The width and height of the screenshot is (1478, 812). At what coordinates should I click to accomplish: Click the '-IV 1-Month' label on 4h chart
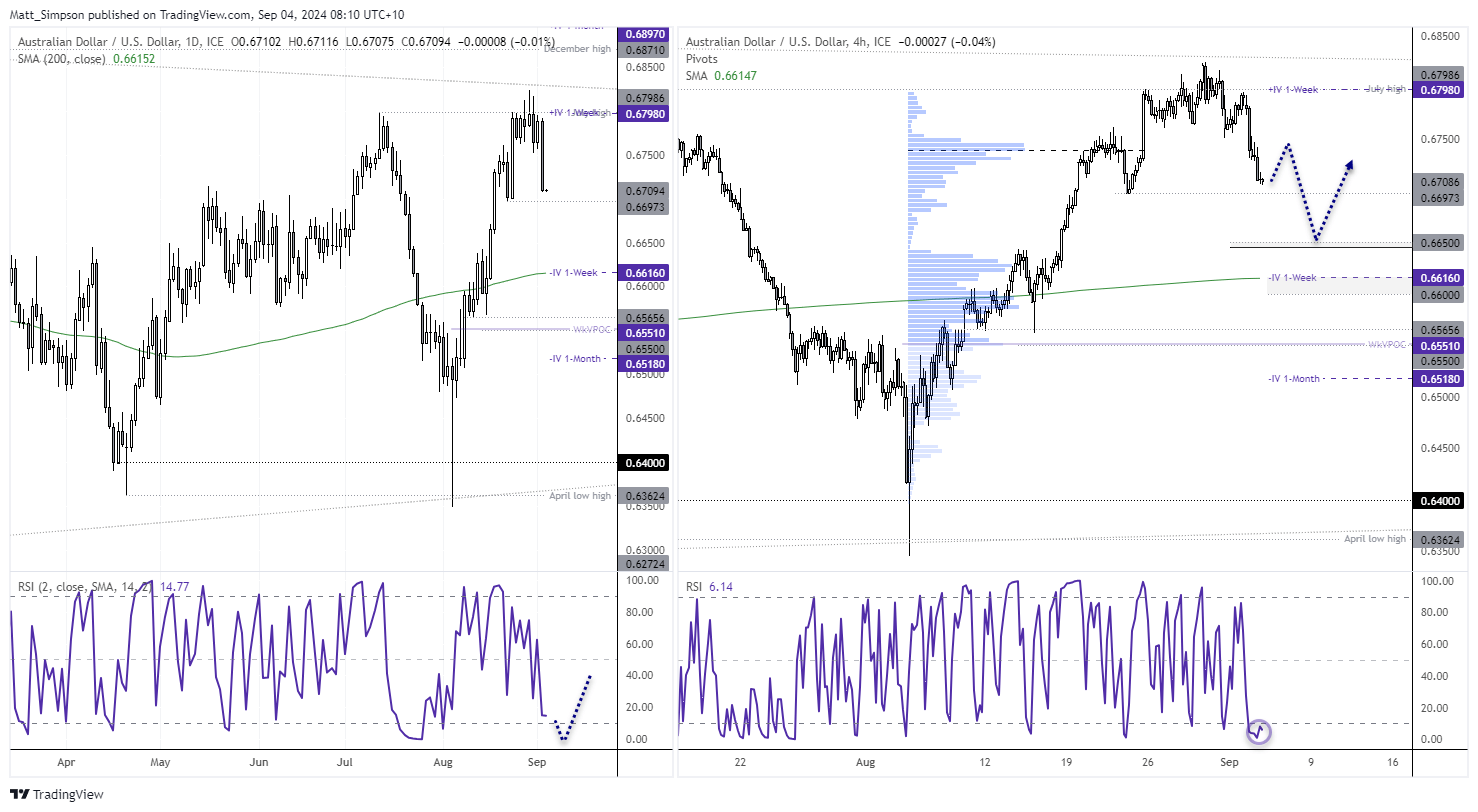(x=1294, y=378)
